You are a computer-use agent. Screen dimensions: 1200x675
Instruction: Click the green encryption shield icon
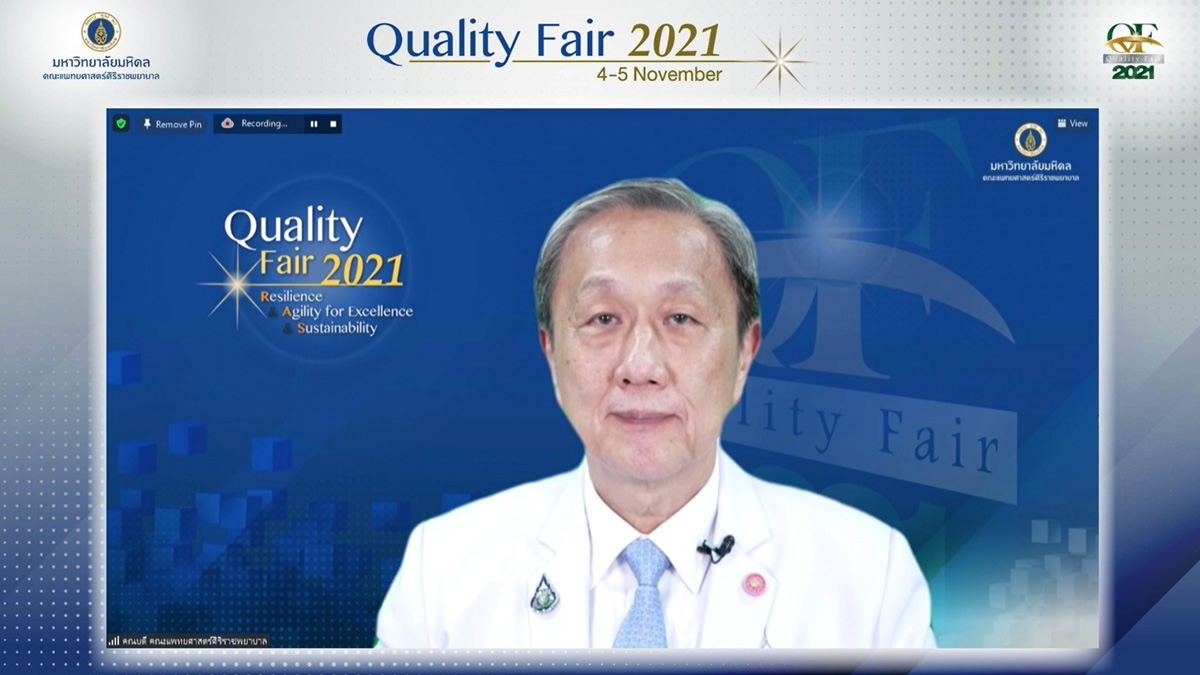click(121, 124)
